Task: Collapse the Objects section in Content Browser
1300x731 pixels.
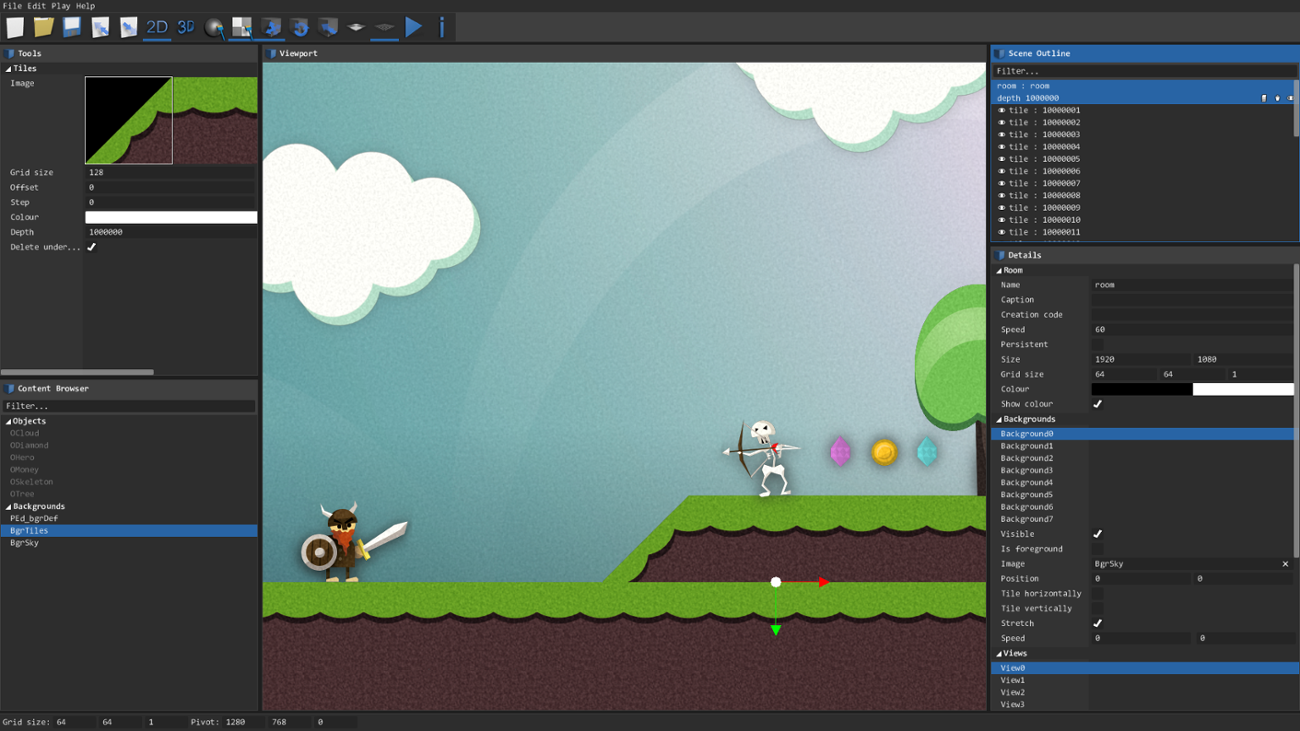Action: pos(7,421)
